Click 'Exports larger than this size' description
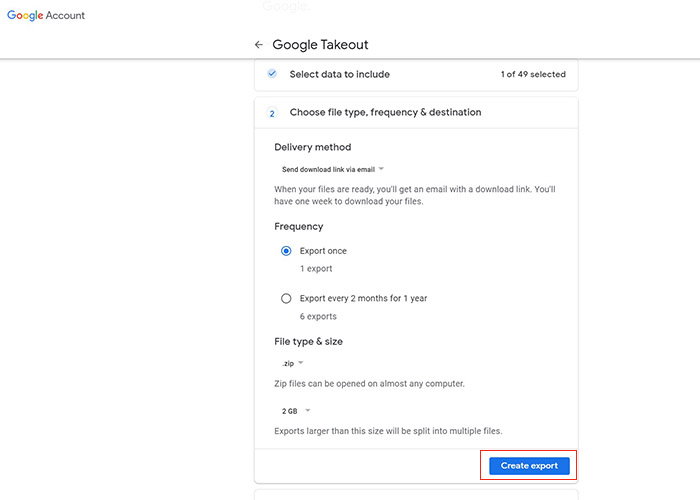 [388, 431]
